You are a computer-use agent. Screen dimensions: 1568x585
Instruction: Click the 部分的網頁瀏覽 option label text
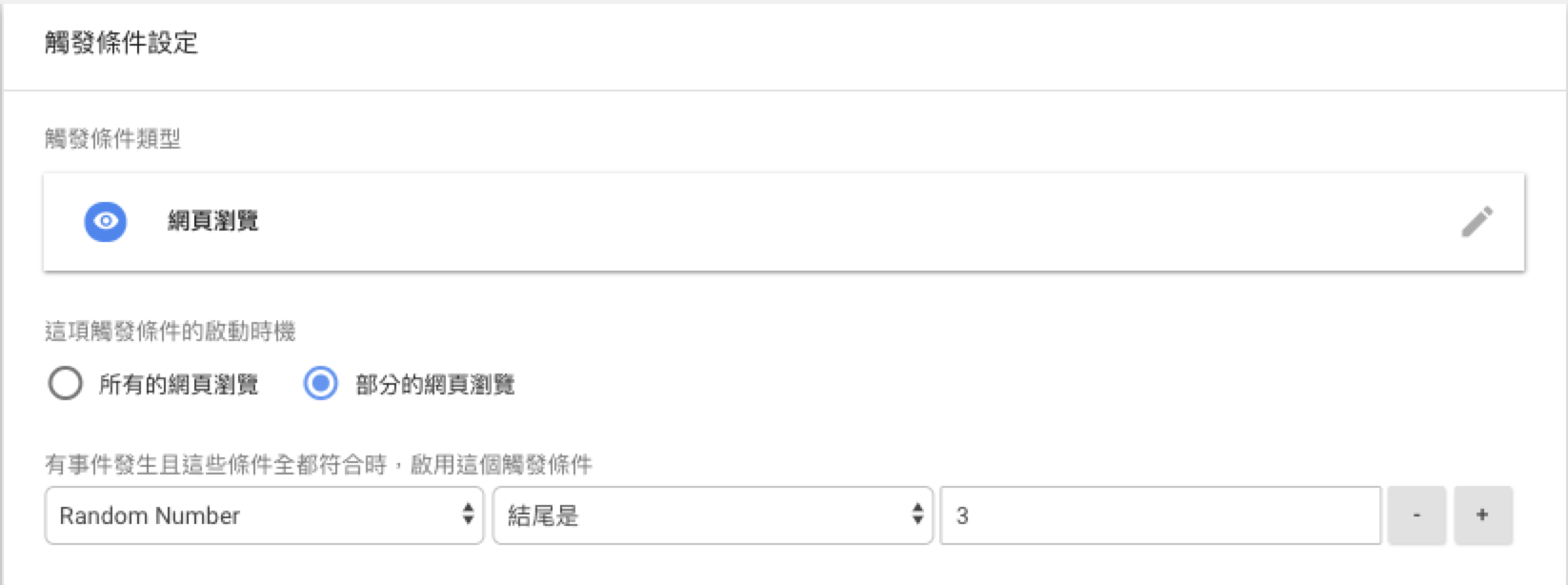click(x=434, y=385)
